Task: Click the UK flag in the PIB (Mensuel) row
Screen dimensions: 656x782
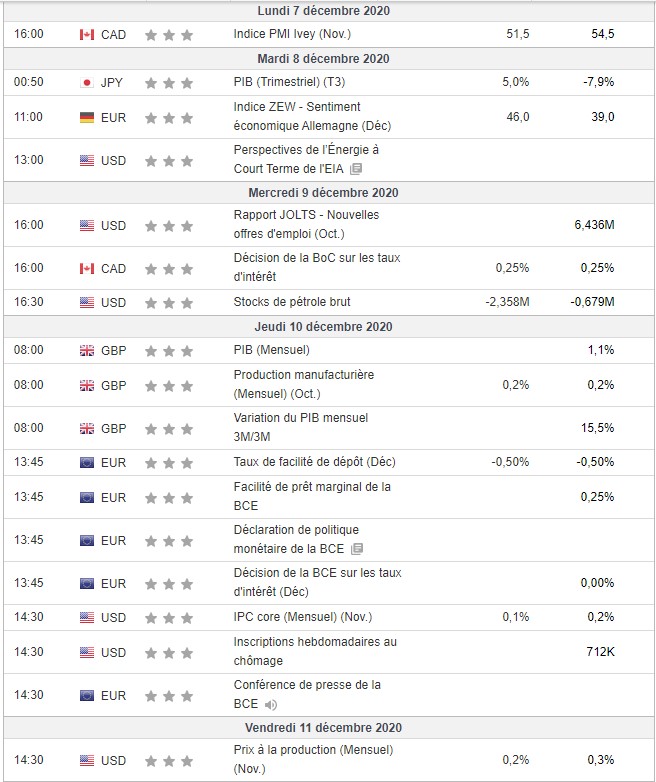Action: (87, 350)
